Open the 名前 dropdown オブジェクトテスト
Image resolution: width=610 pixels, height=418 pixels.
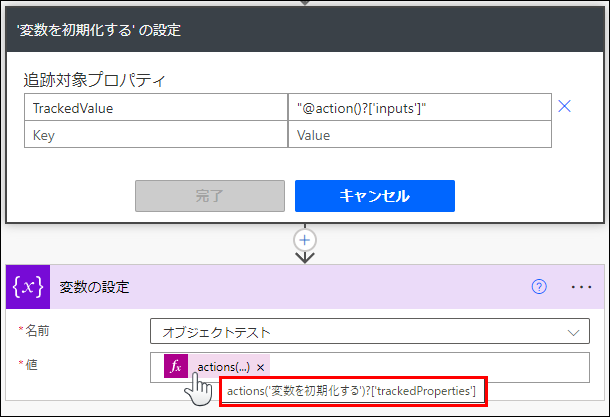pyautogui.click(x=370, y=331)
